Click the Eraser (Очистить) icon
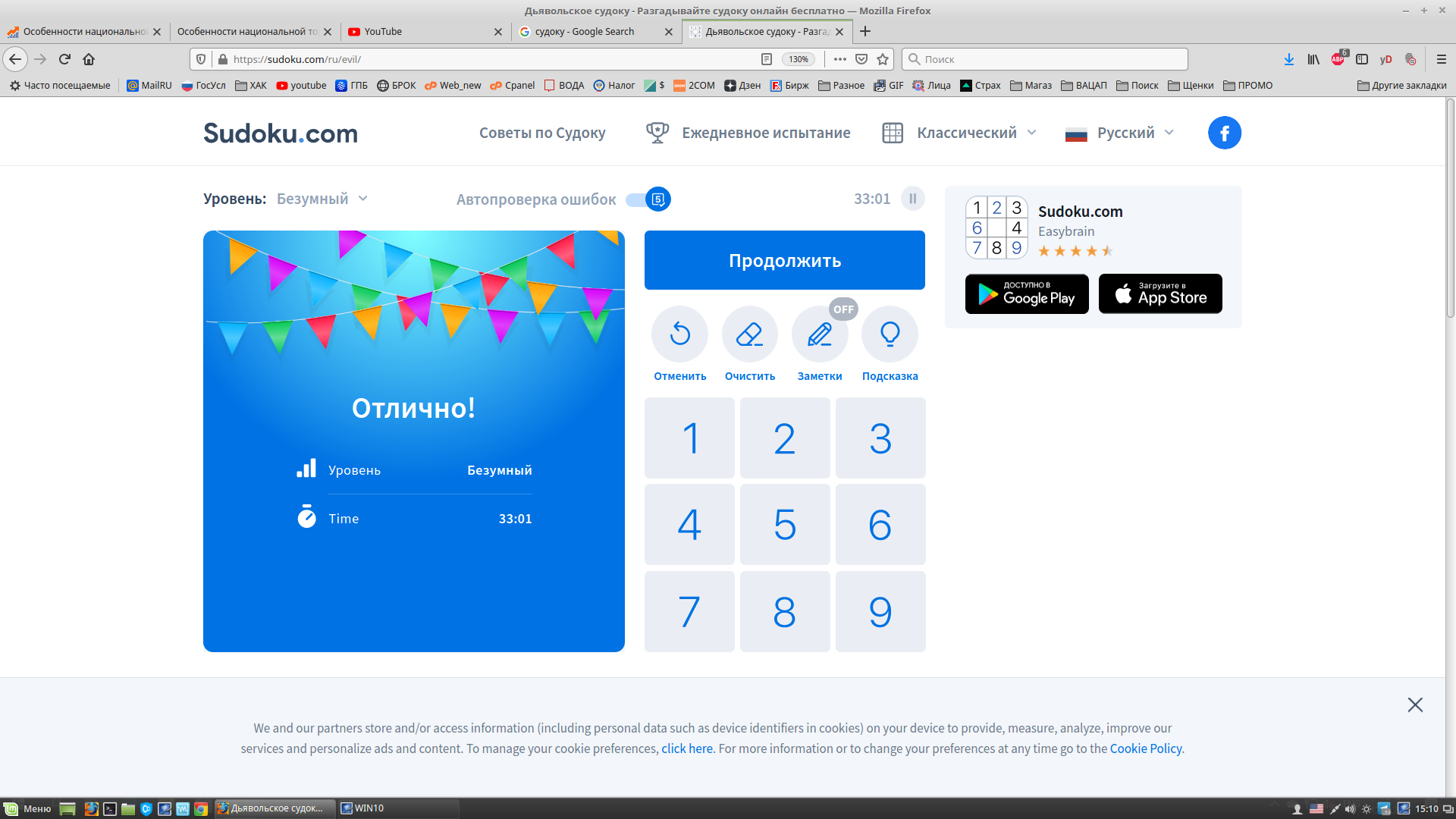The width and height of the screenshot is (1456, 819). tap(749, 334)
